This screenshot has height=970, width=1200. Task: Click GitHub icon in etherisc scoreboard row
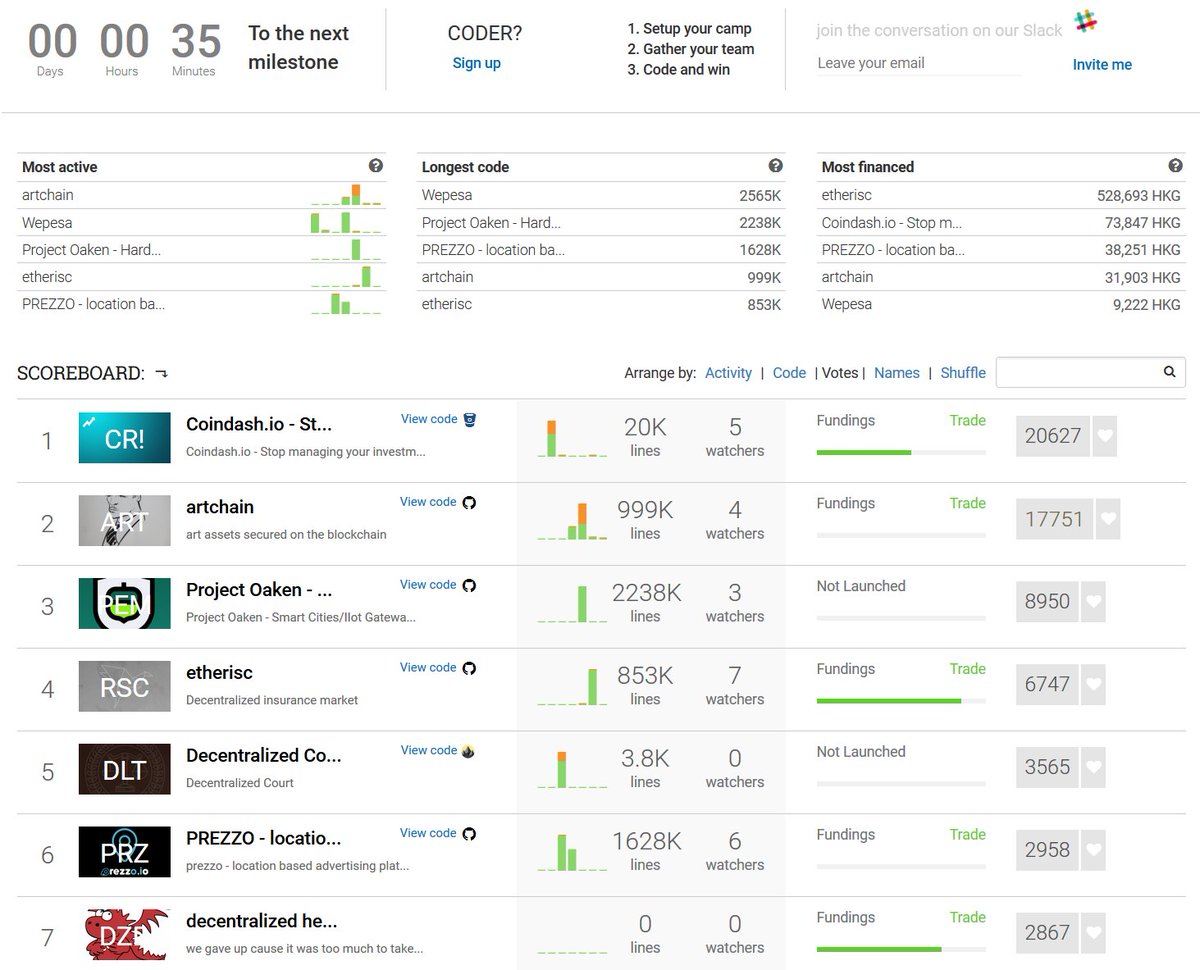pos(469,668)
